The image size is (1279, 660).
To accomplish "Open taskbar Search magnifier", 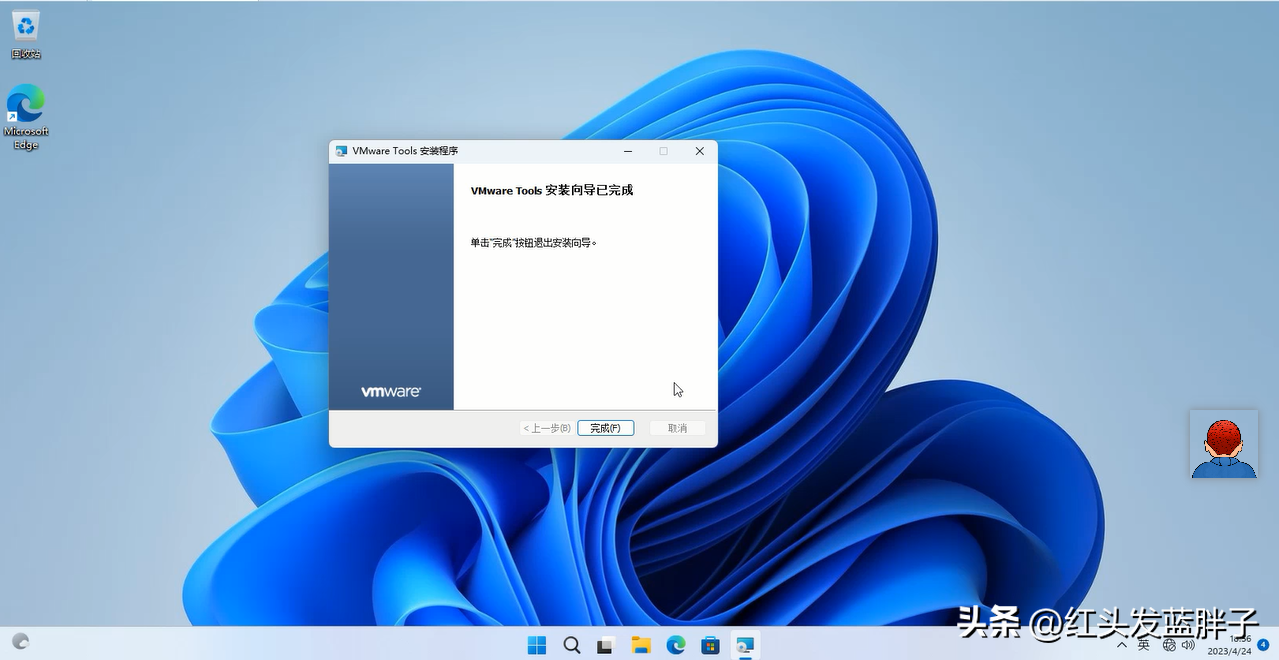I will 572,645.
